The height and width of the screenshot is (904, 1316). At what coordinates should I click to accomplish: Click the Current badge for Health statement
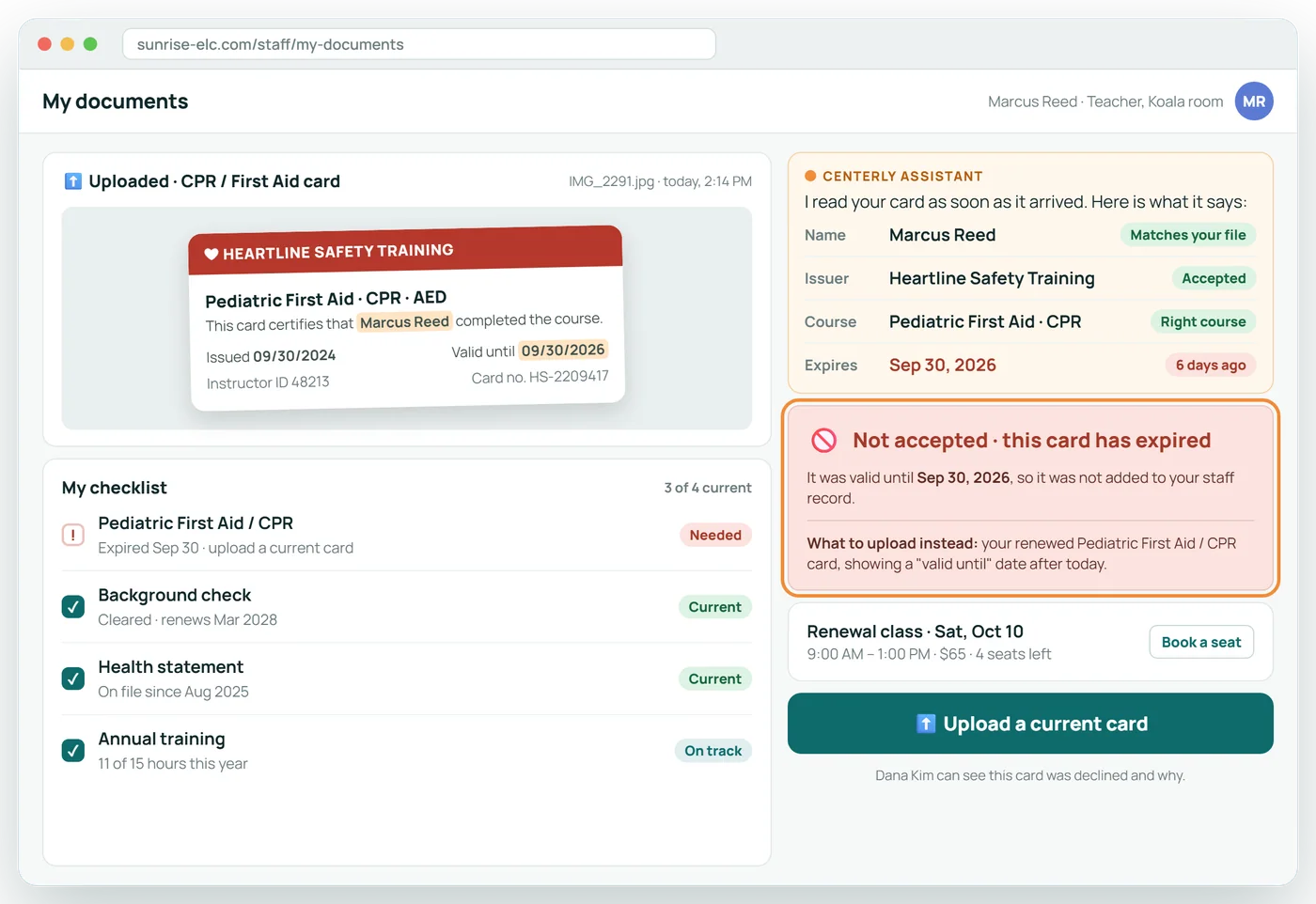[x=715, y=678]
